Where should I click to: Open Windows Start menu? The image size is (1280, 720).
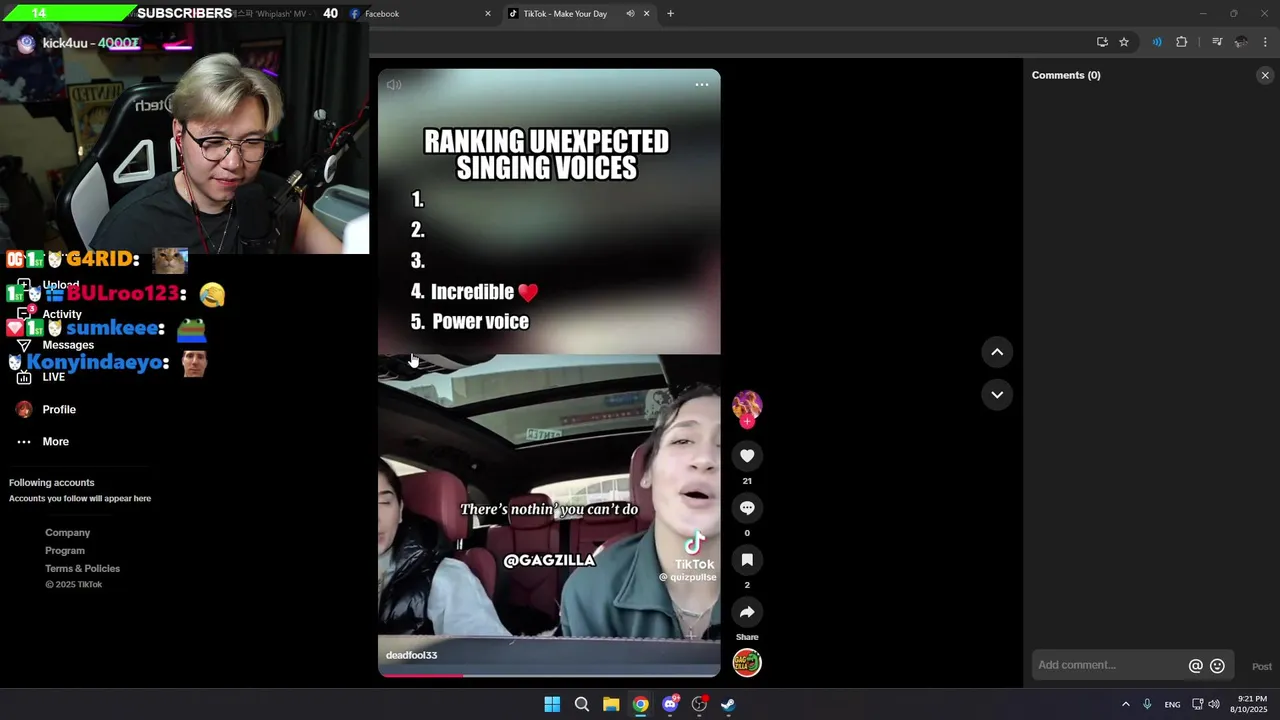[552, 704]
